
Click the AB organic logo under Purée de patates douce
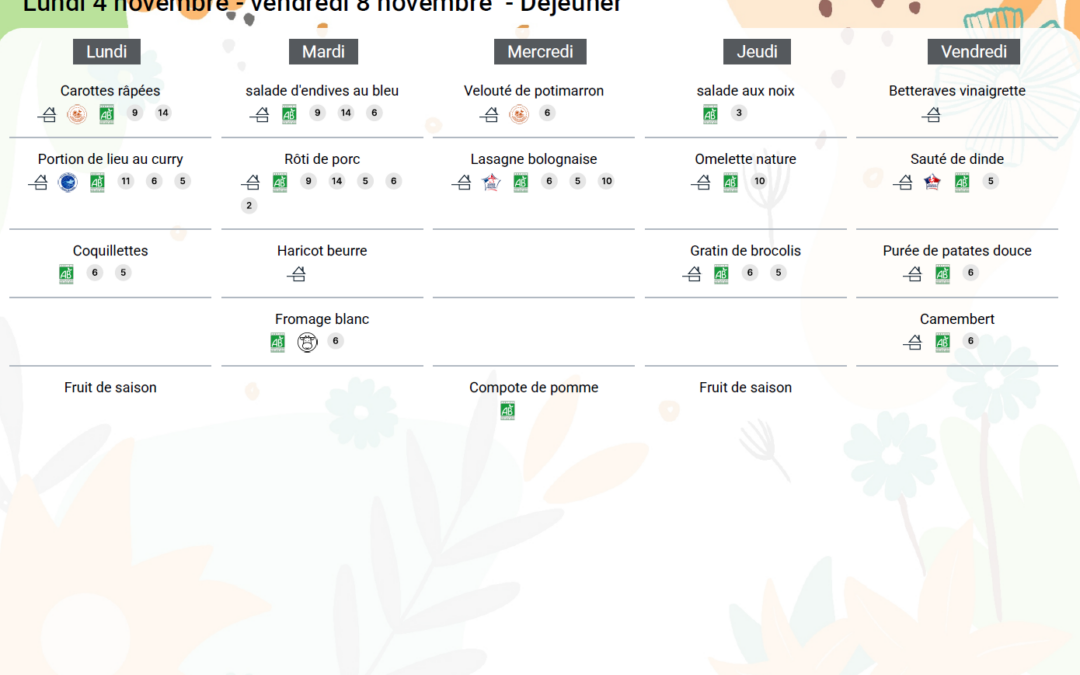pos(943,273)
